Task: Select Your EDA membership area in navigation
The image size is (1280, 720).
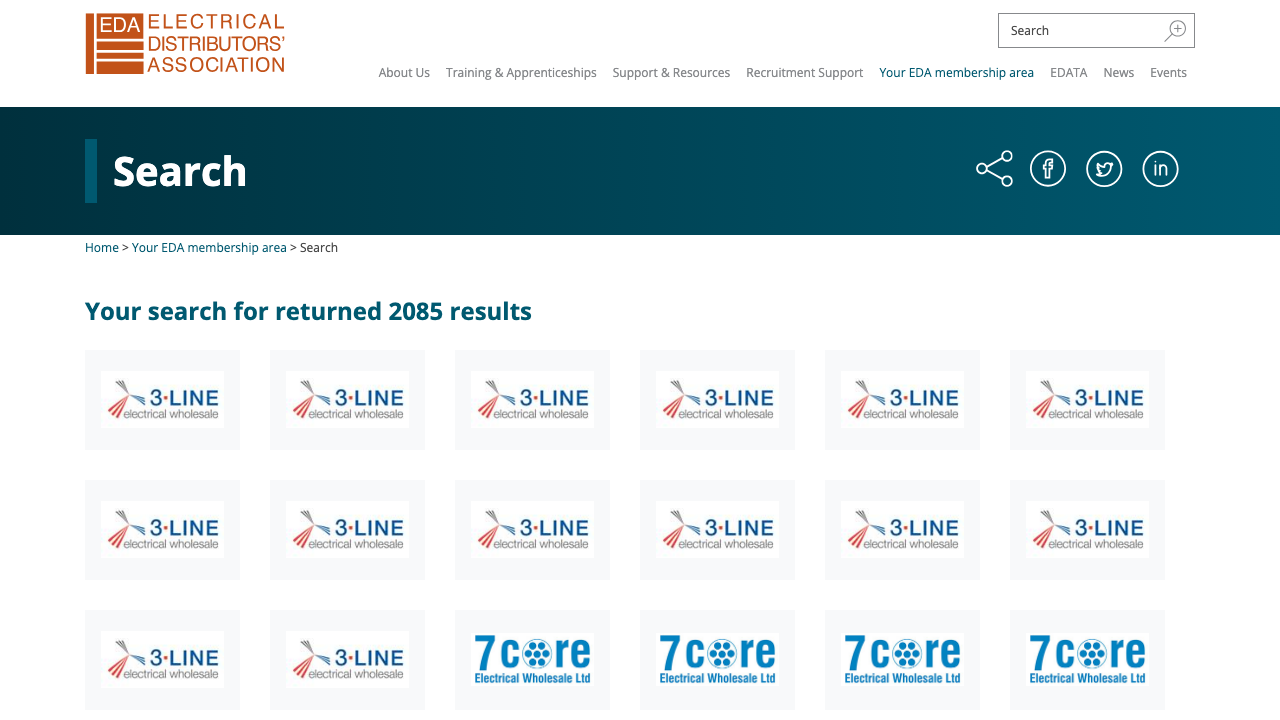Action: coord(956,71)
